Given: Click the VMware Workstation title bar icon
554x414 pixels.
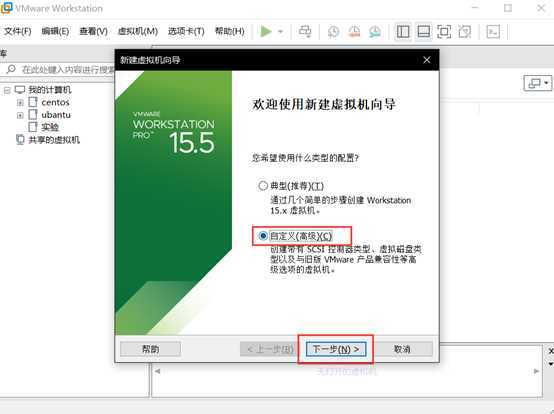Looking at the screenshot, I should coord(6,8).
